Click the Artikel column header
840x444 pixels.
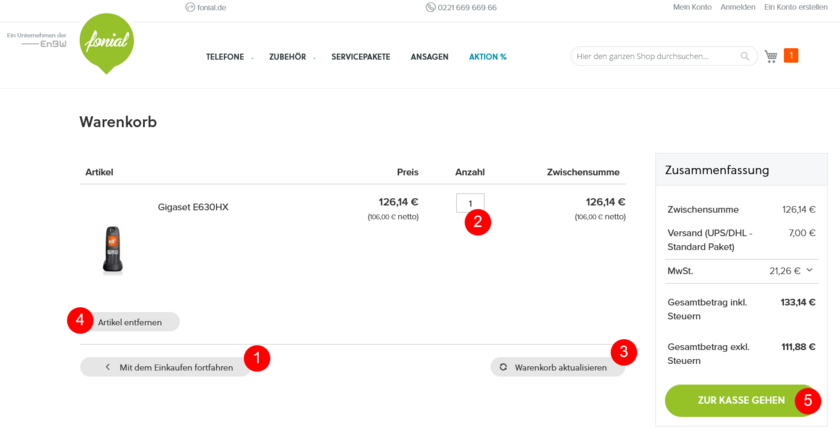coord(99,172)
